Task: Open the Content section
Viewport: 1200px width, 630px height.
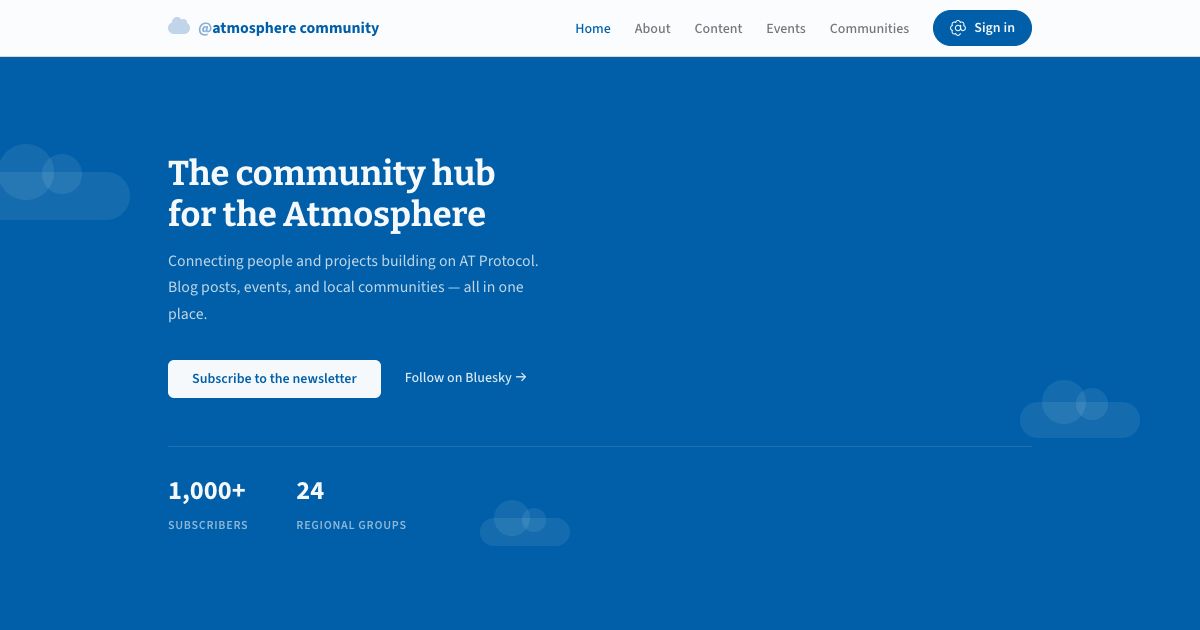Action: tap(718, 28)
